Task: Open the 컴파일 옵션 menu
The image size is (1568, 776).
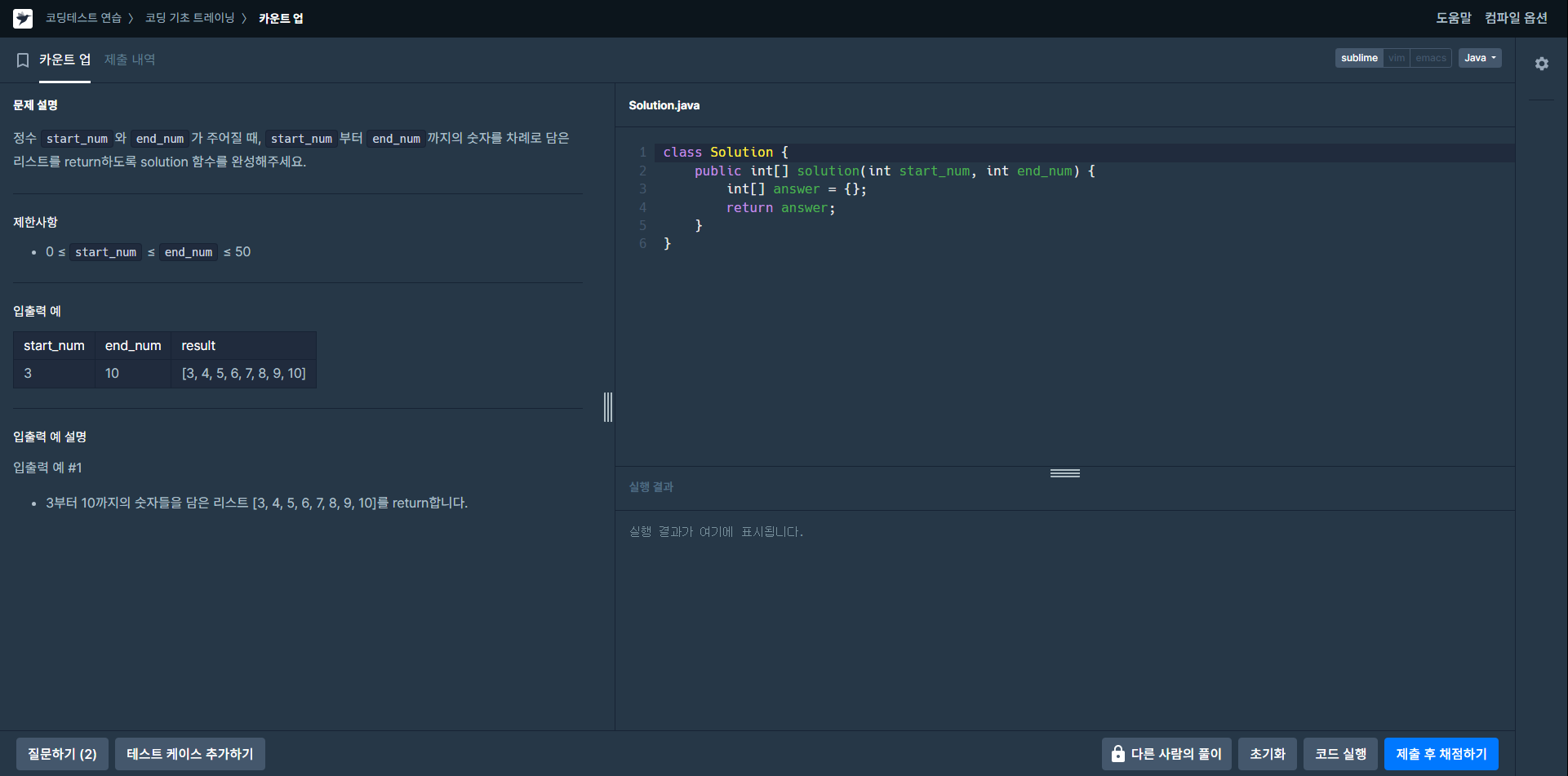Action: [1516, 18]
